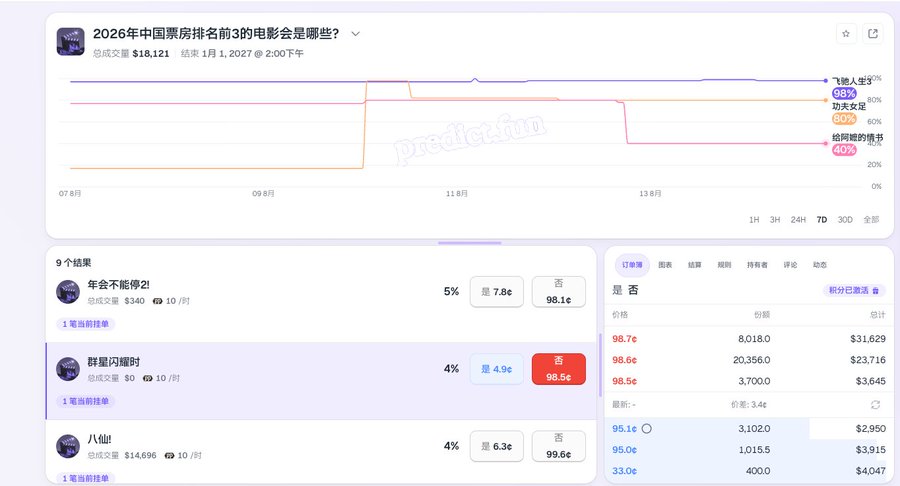Open the 持有者 tab

coord(757,265)
